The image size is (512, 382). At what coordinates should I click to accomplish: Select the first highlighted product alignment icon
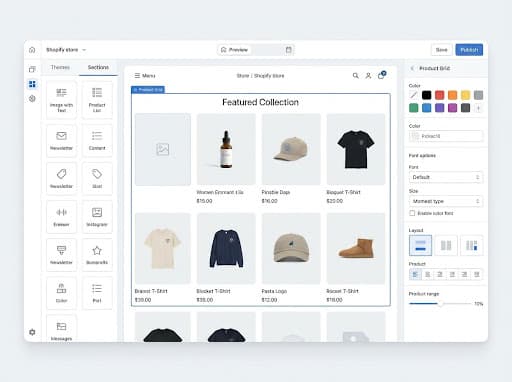pos(415,274)
